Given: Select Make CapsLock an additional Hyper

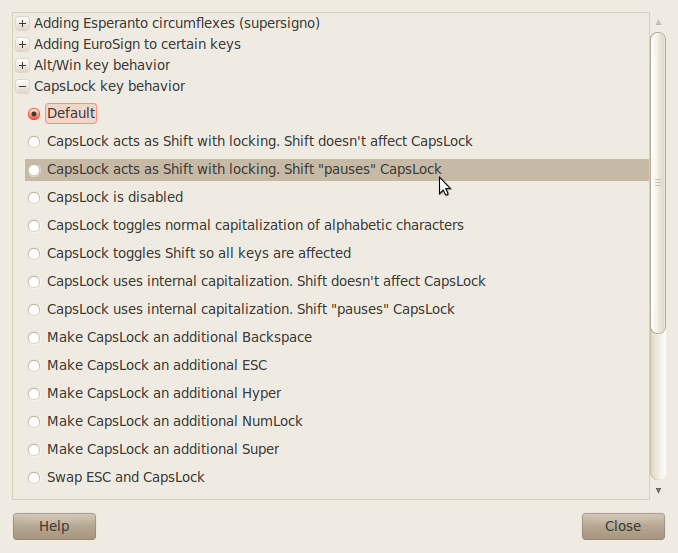Looking at the screenshot, I should (35, 393).
